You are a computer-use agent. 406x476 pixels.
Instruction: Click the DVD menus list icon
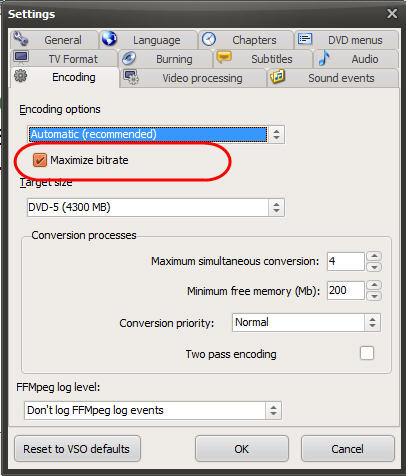(305, 39)
